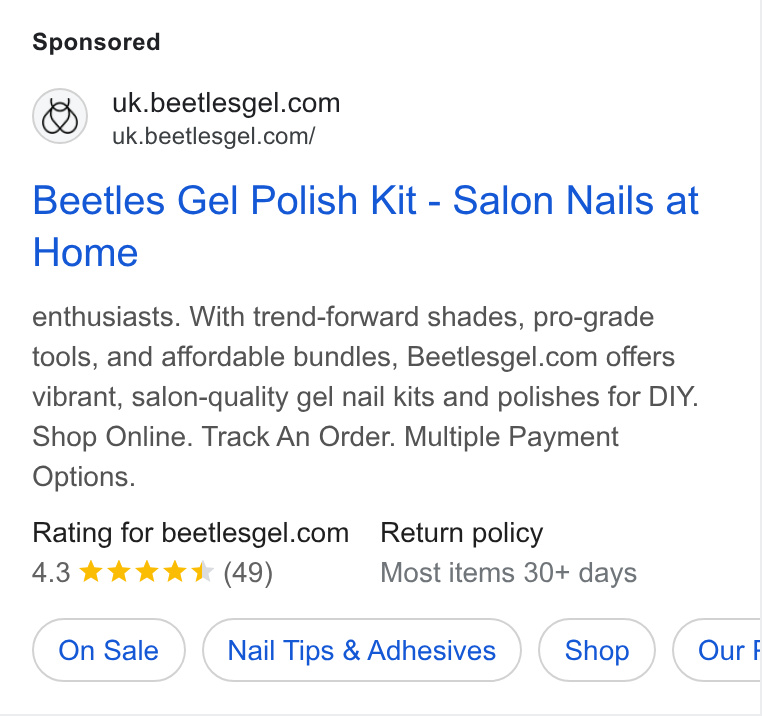
Task: Click the Sponsored label
Action: (96, 42)
